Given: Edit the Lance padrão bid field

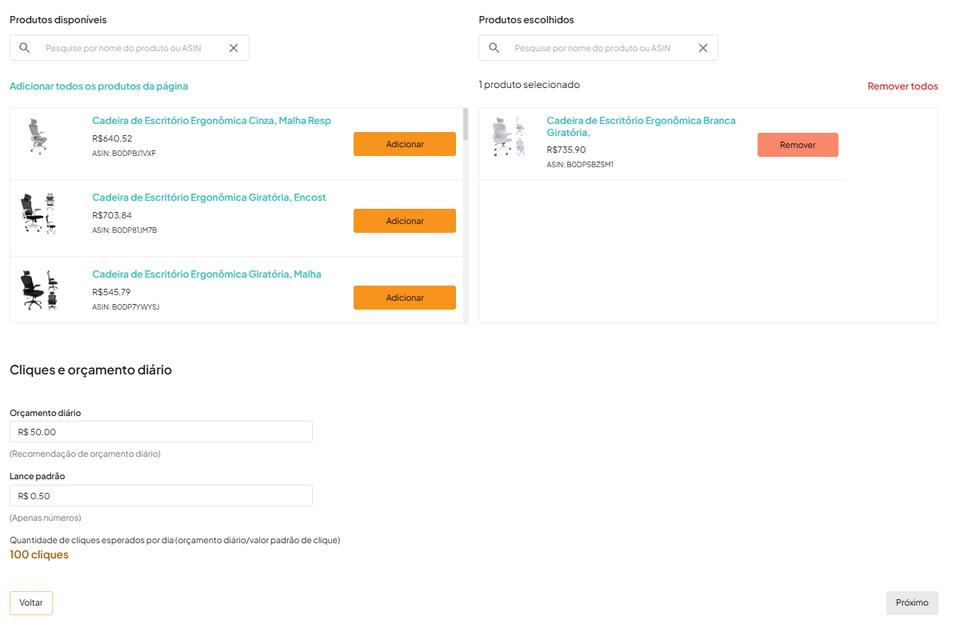Looking at the screenshot, I should point(161,496).
